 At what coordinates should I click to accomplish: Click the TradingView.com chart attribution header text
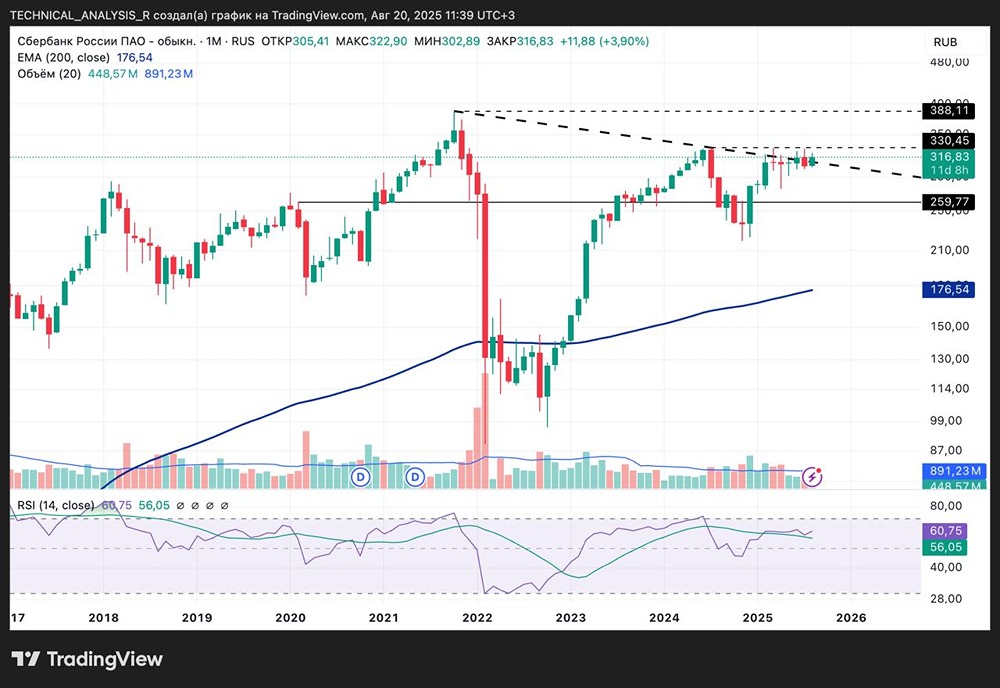[262, 15]
